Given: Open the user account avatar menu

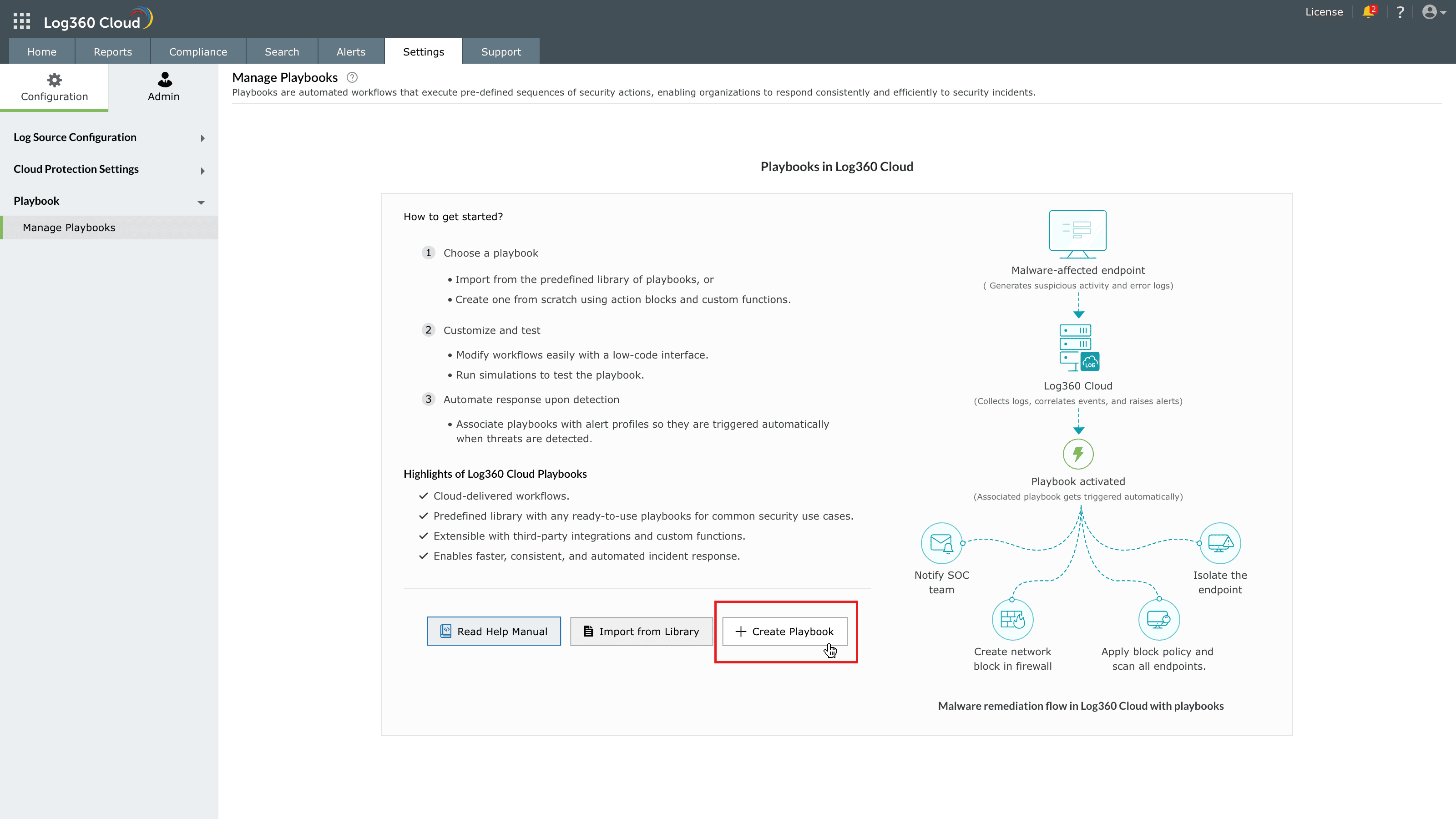Looking at the screenshot, I should pyautogui.click(x=1433, y=12).
